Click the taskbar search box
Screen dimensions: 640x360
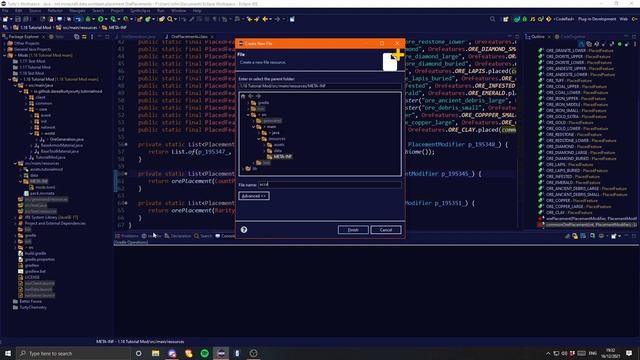[x=73, y=353]
